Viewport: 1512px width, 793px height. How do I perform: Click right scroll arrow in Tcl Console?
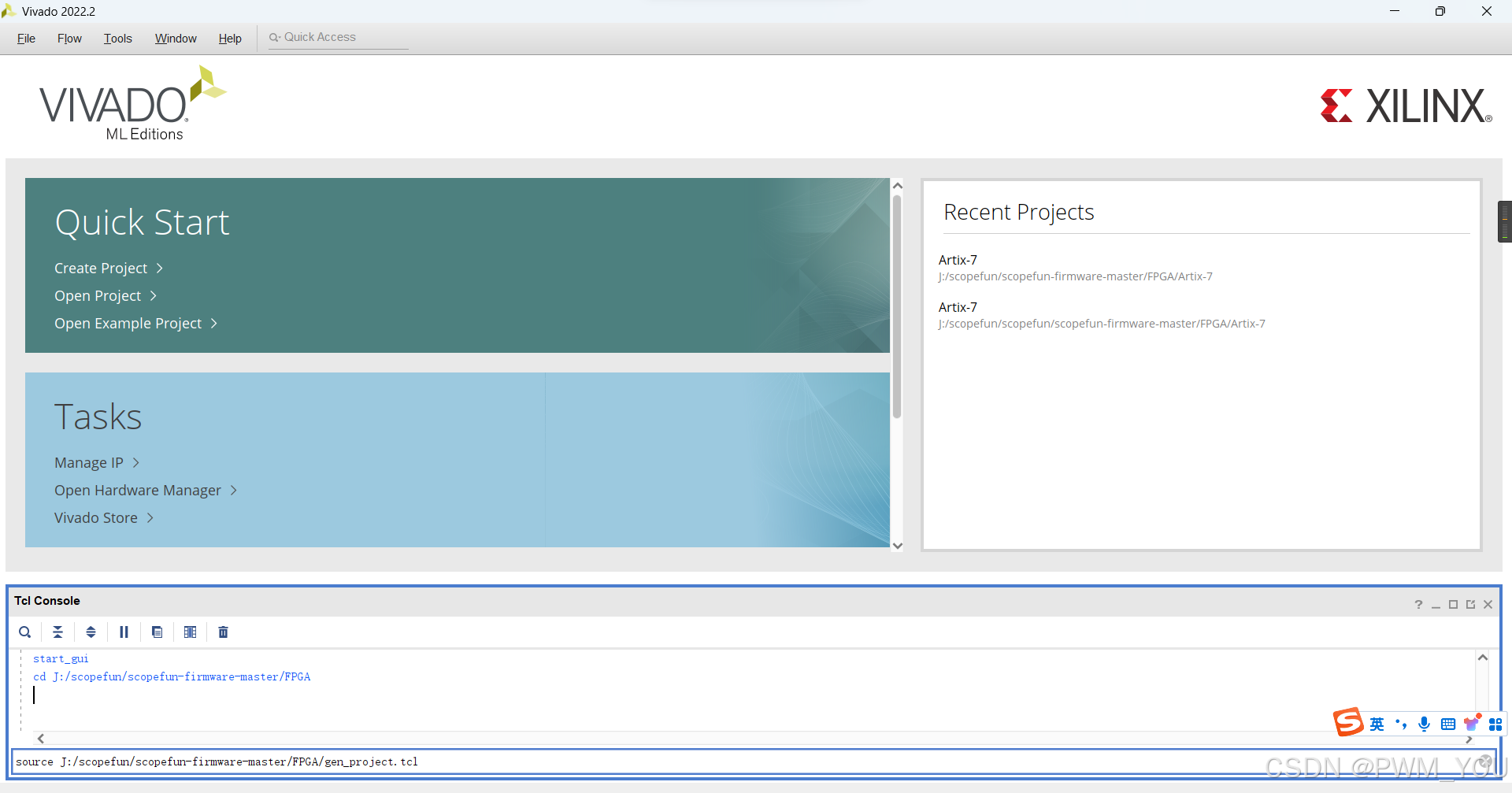[x=1469, y=739]
